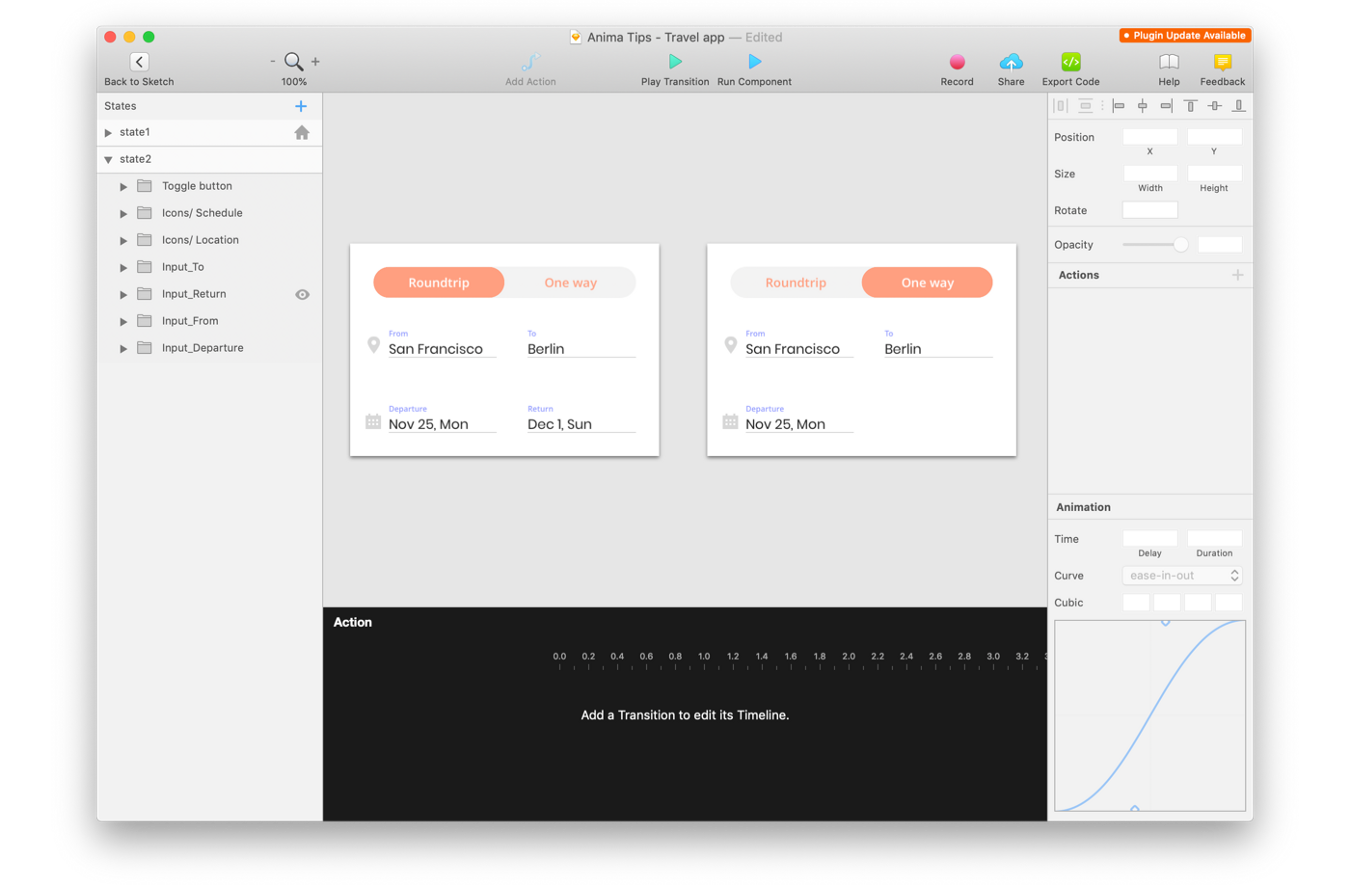Open the ease-in-out Curve dropdown

click(1183, 576)
